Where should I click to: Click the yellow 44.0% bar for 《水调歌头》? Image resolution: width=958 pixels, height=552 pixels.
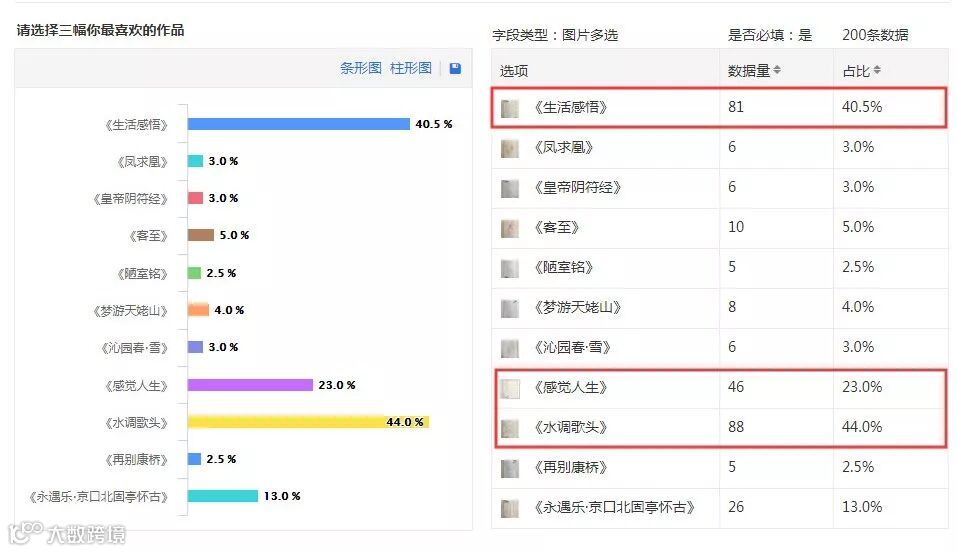click(309, 422)
